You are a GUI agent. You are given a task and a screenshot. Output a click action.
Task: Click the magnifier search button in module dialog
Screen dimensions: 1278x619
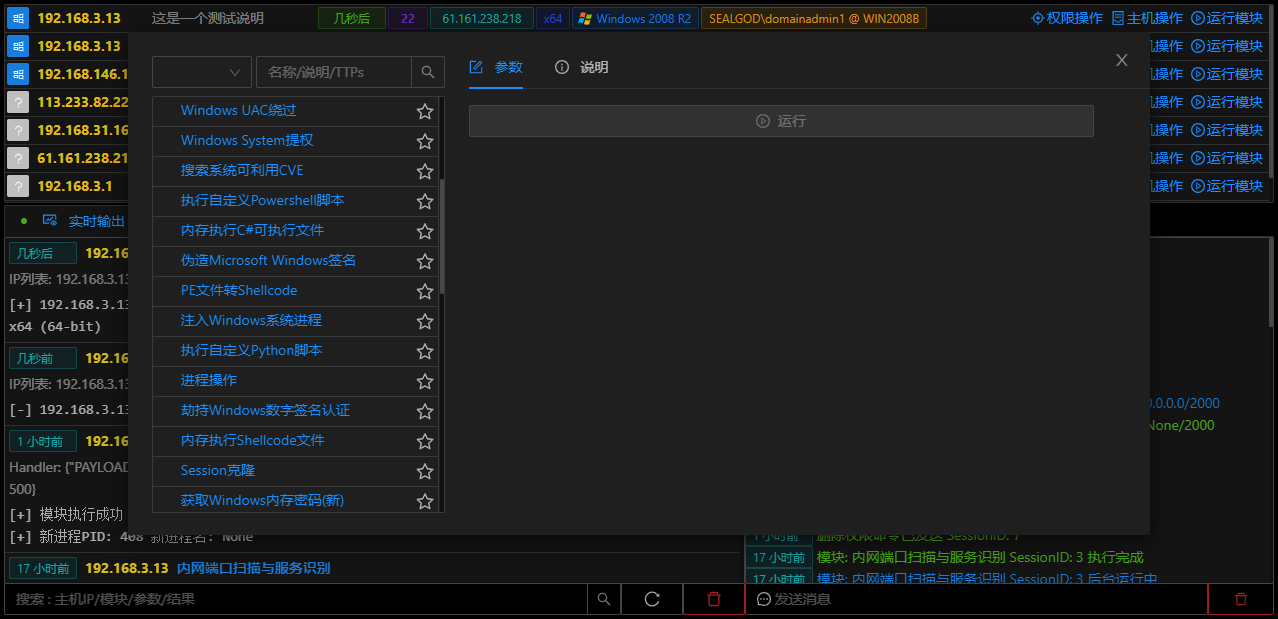(x=427, y=72)
